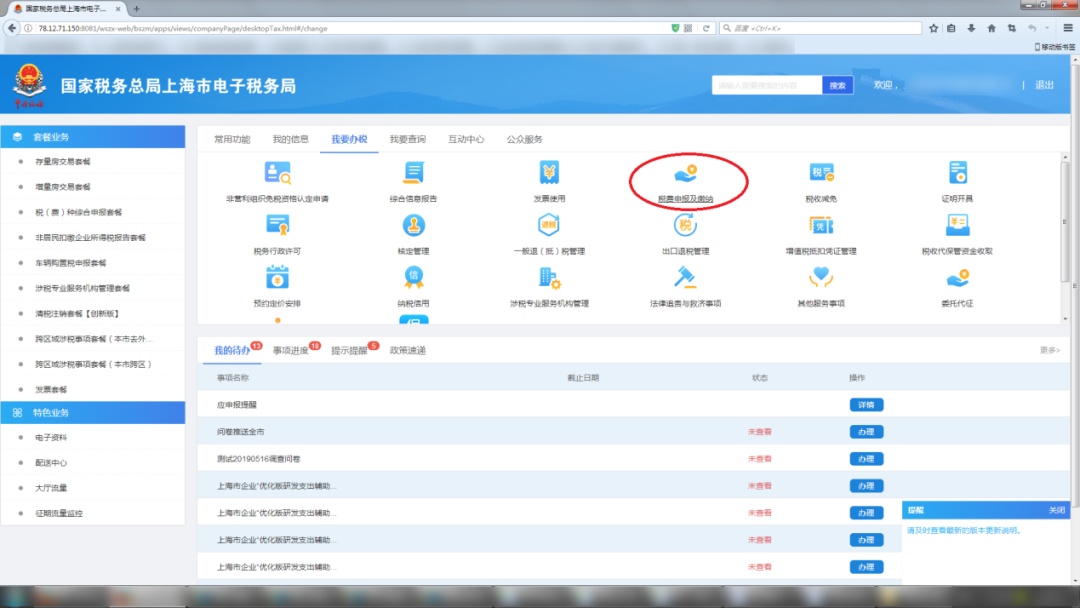Switch to the 我要查询 tab

(407, 139)
